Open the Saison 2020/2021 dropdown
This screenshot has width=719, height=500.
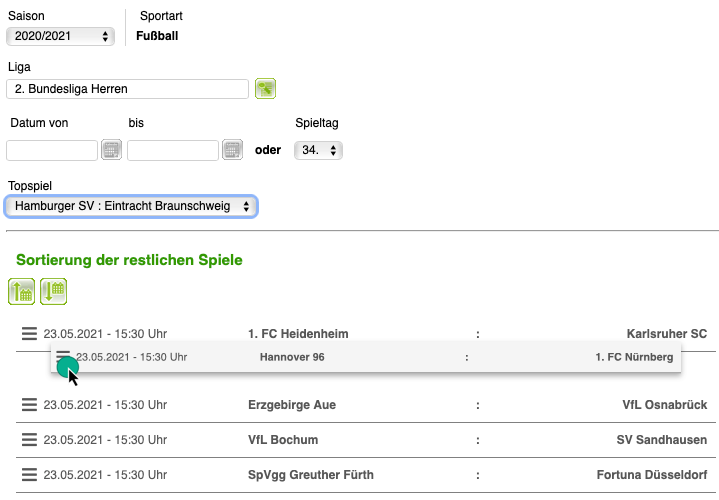click(61, 36)
